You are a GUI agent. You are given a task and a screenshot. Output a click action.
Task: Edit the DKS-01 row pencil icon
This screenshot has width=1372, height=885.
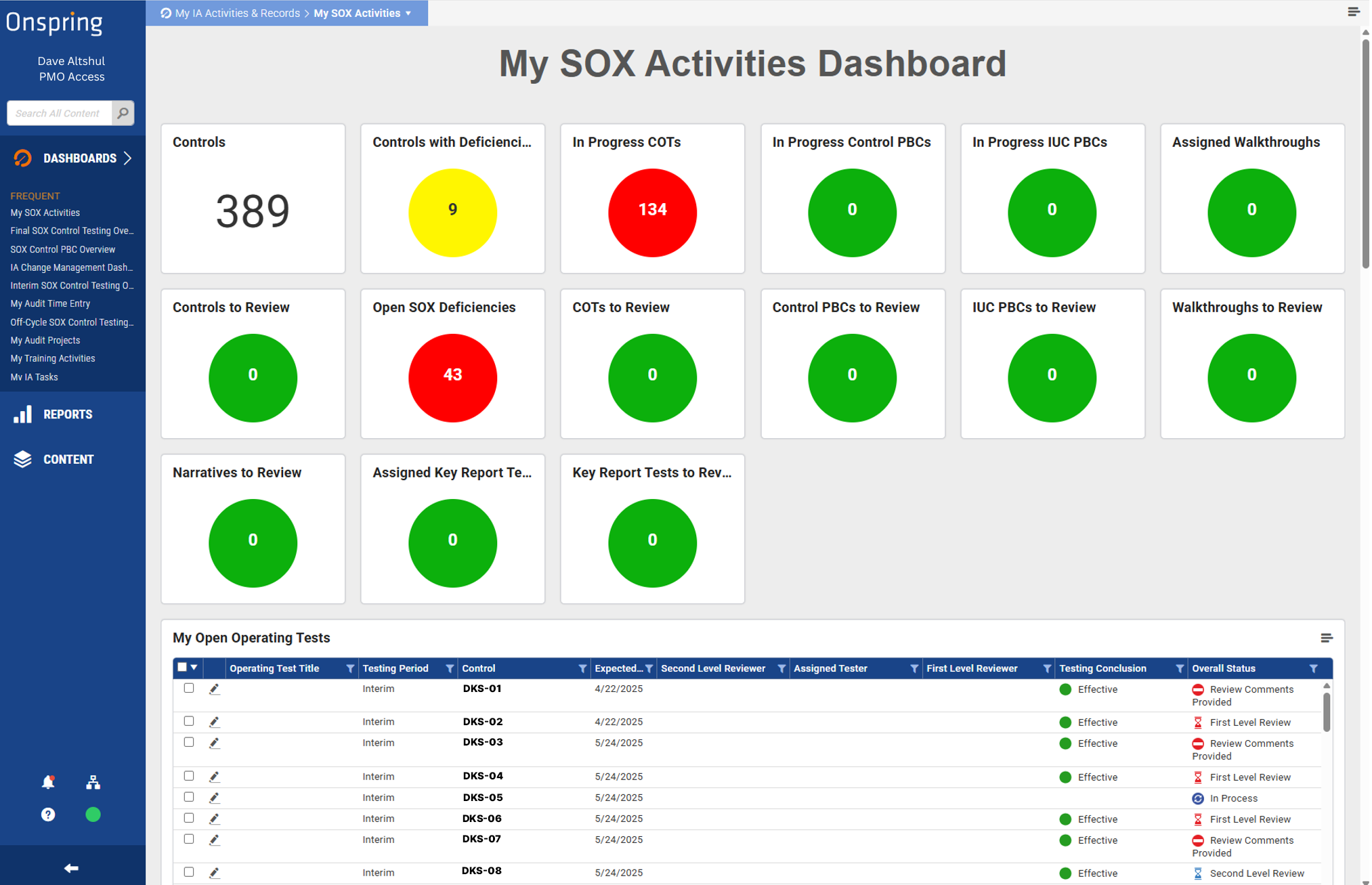point(214,689)
